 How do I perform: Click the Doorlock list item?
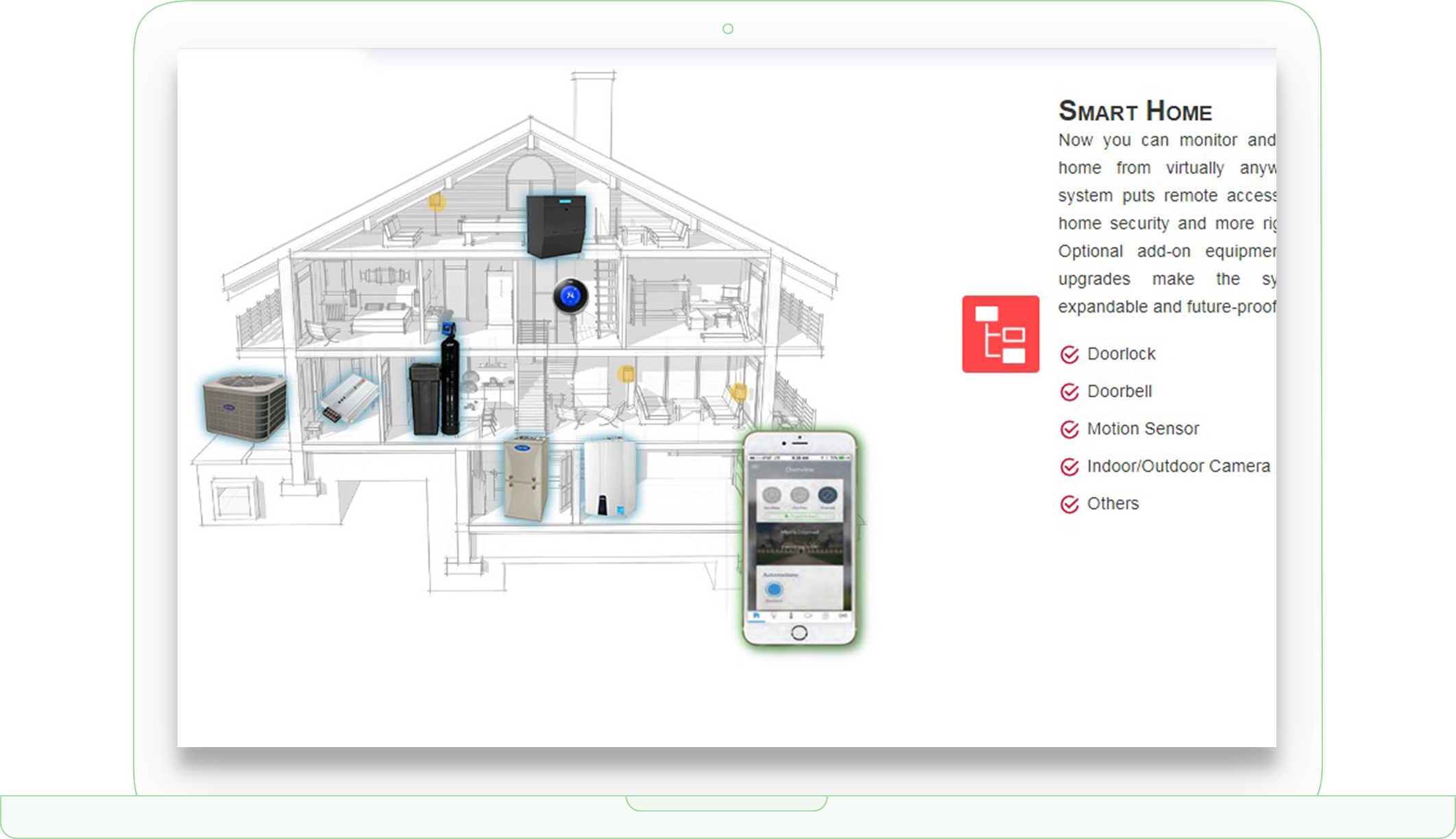(1121, 354)
